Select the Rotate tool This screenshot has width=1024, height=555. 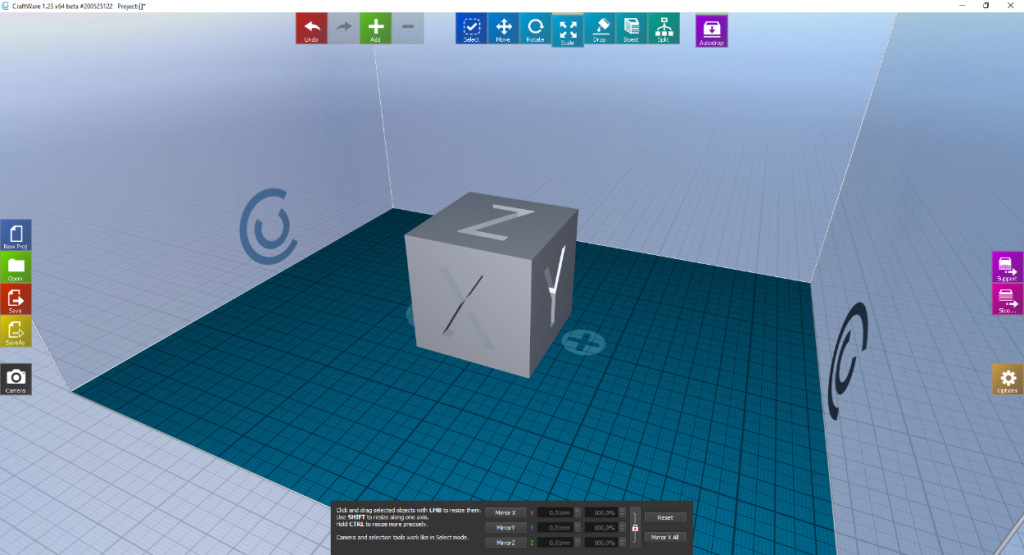pos(535,27)
